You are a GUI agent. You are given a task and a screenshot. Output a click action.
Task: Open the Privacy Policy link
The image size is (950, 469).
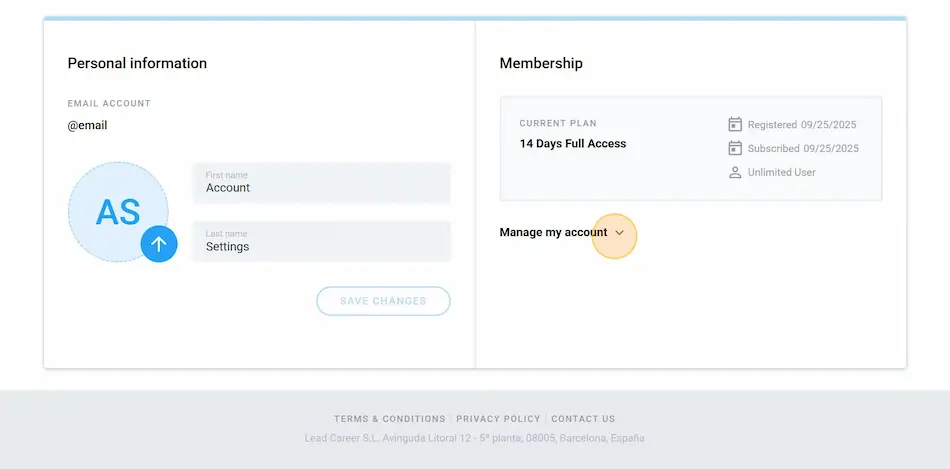(498, 419)
